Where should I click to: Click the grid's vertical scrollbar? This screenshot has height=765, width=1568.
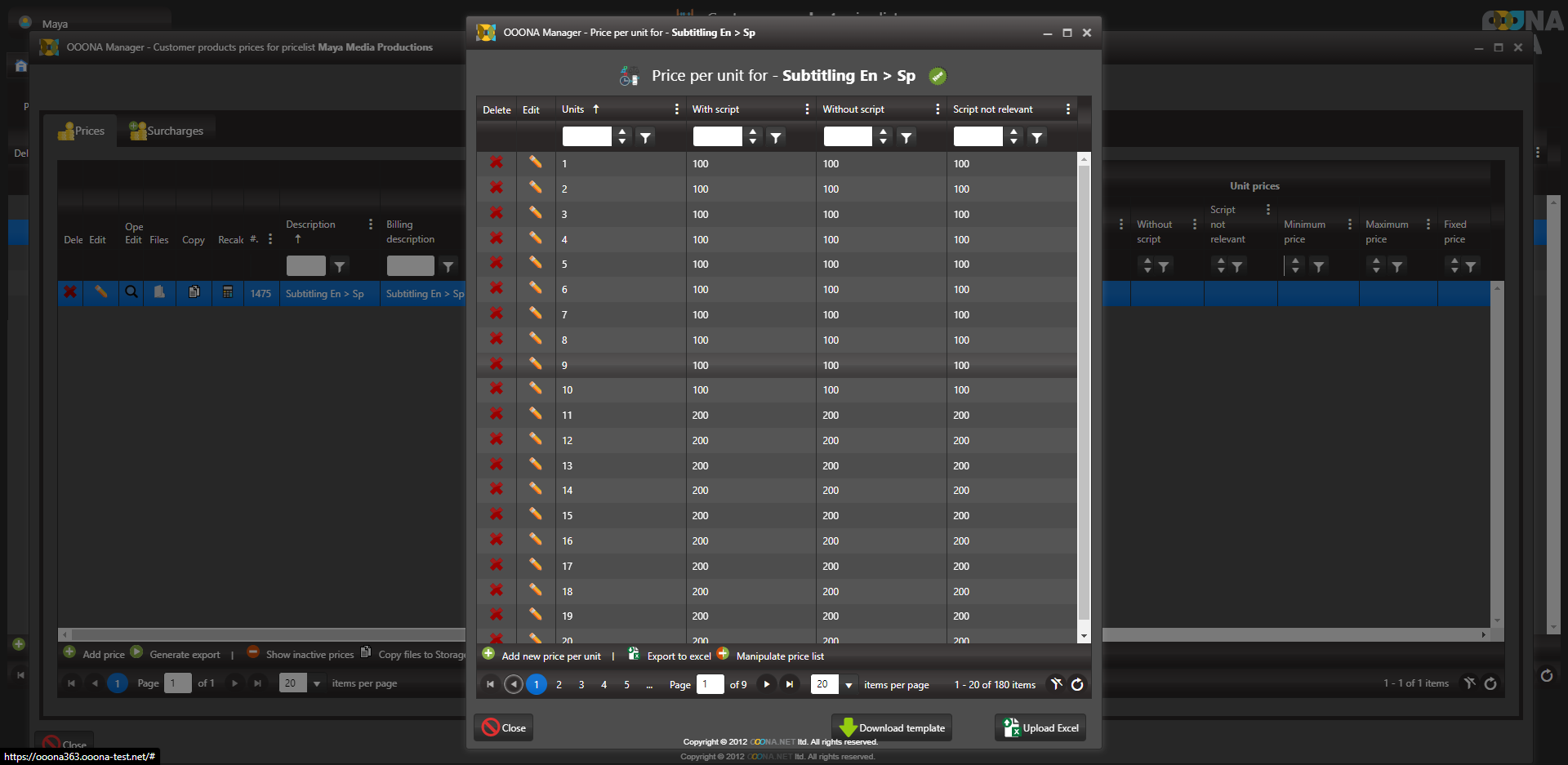point(1084,392)
